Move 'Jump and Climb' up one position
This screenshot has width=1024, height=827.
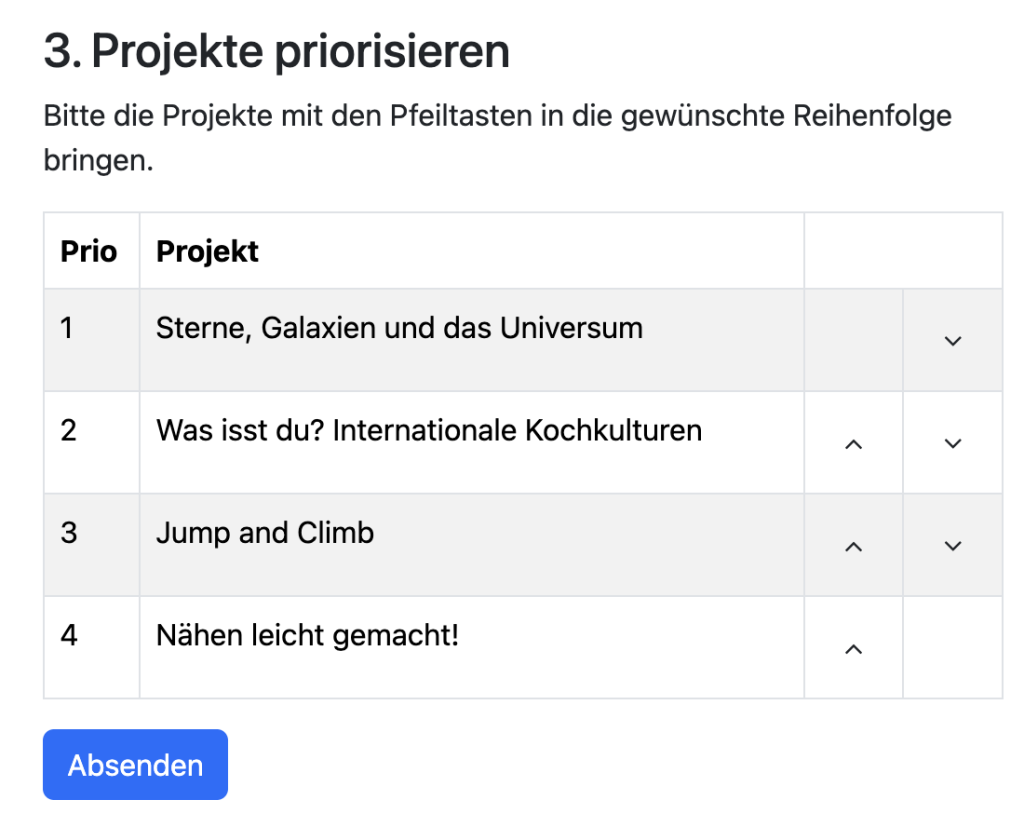tap(852, 546)
